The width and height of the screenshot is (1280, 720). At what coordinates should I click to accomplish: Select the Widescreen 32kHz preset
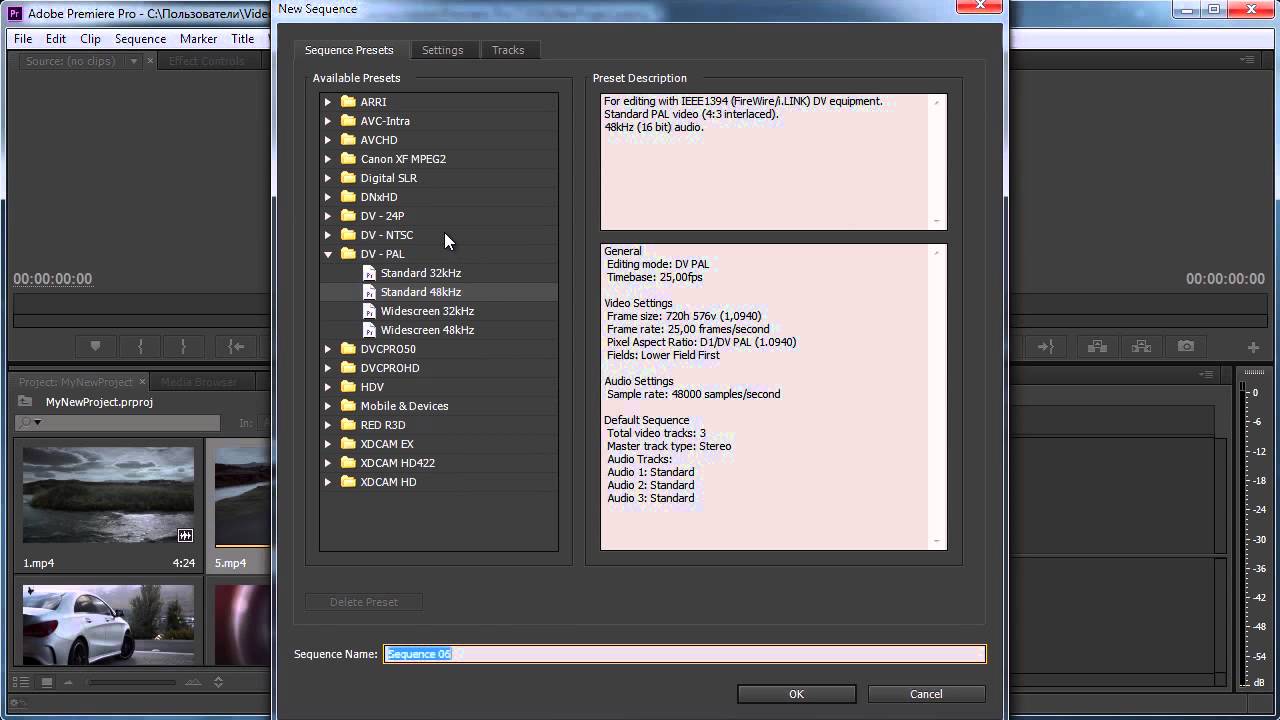click(x=427, y=311)
